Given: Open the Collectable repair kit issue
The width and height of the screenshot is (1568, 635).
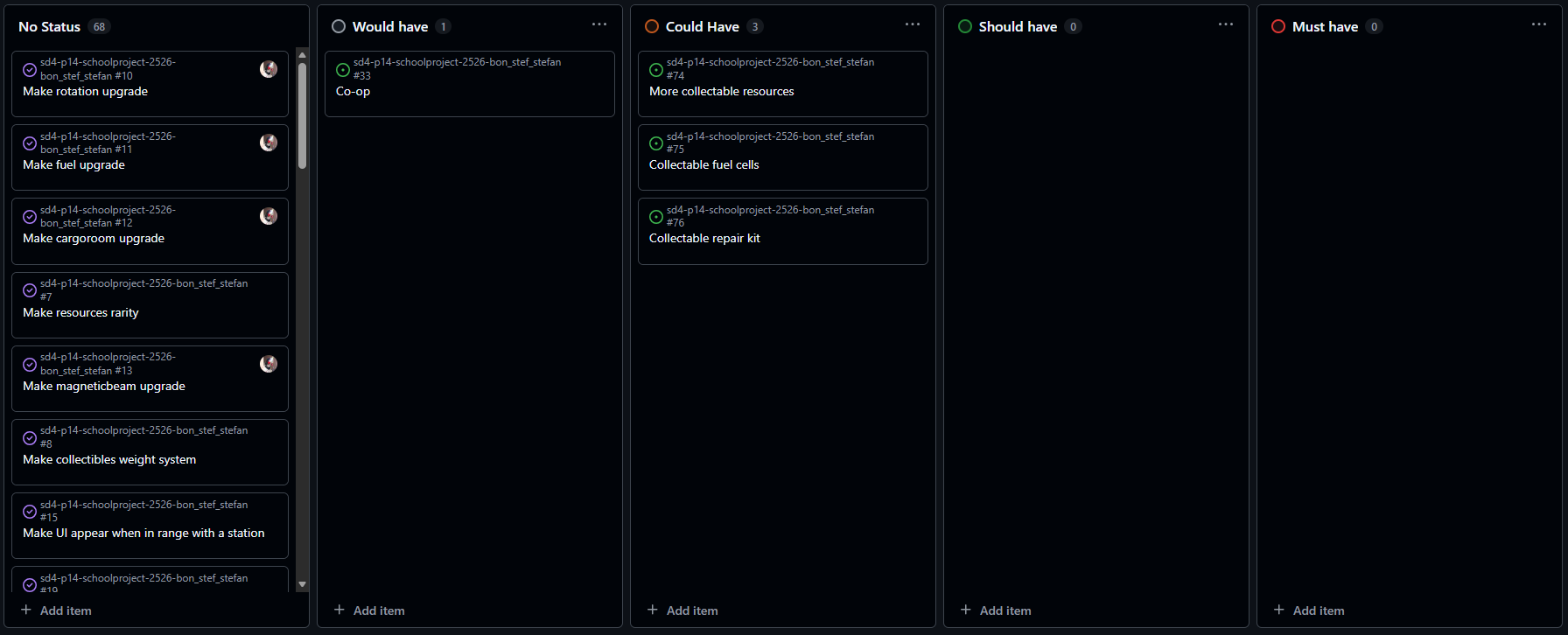Looking at the screenshot, I should (x=704, y=239).
